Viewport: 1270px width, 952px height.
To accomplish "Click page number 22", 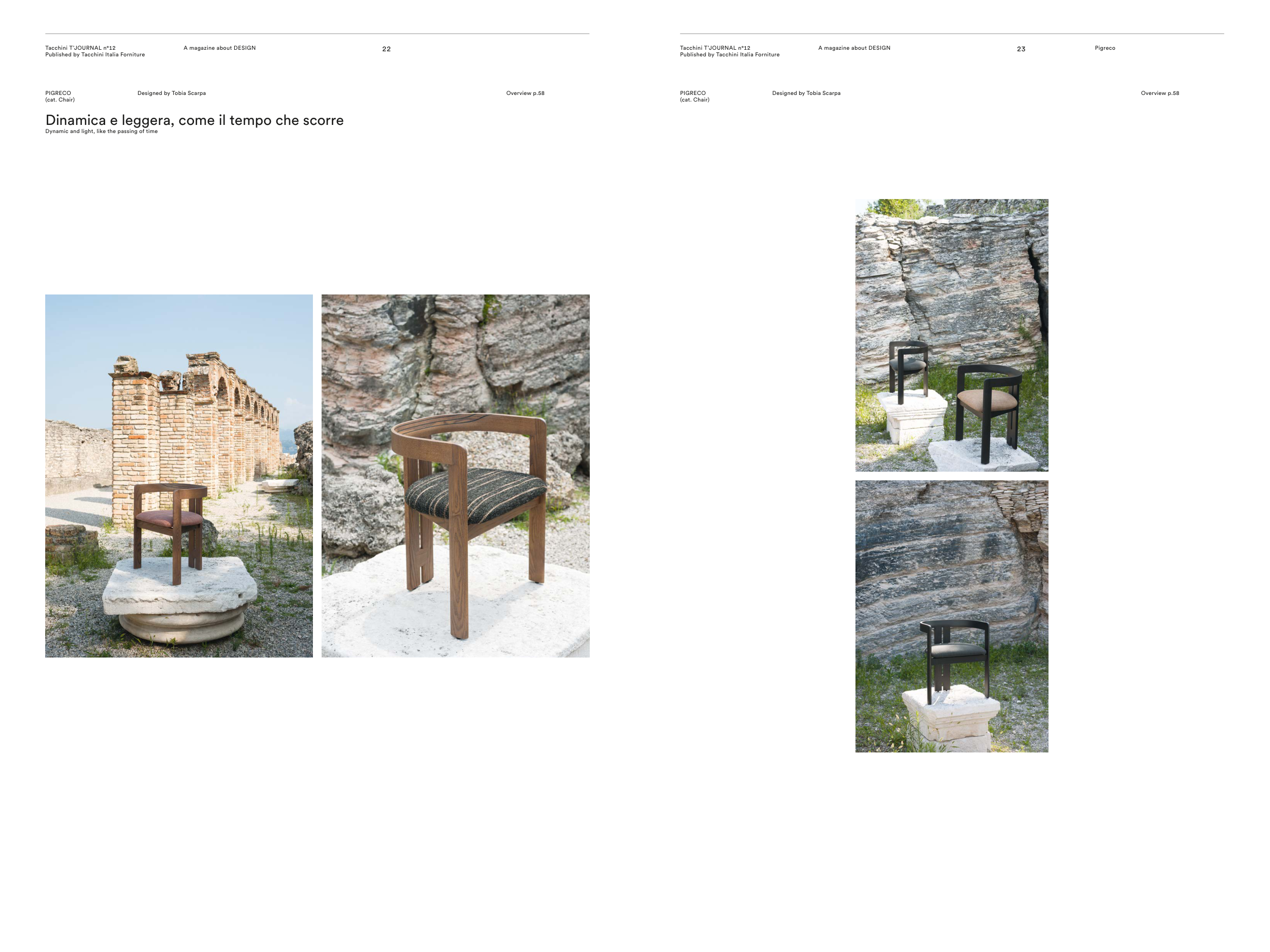I will point(387,49).
